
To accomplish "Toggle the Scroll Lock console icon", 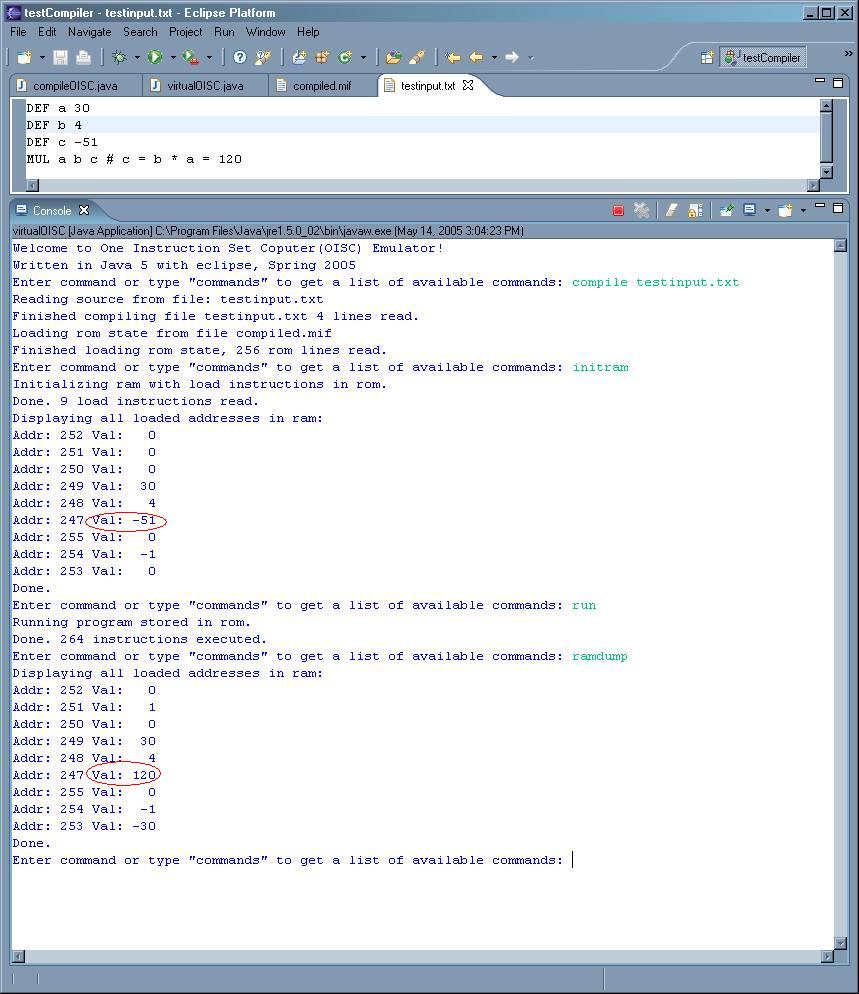I will tap(695, 210).
